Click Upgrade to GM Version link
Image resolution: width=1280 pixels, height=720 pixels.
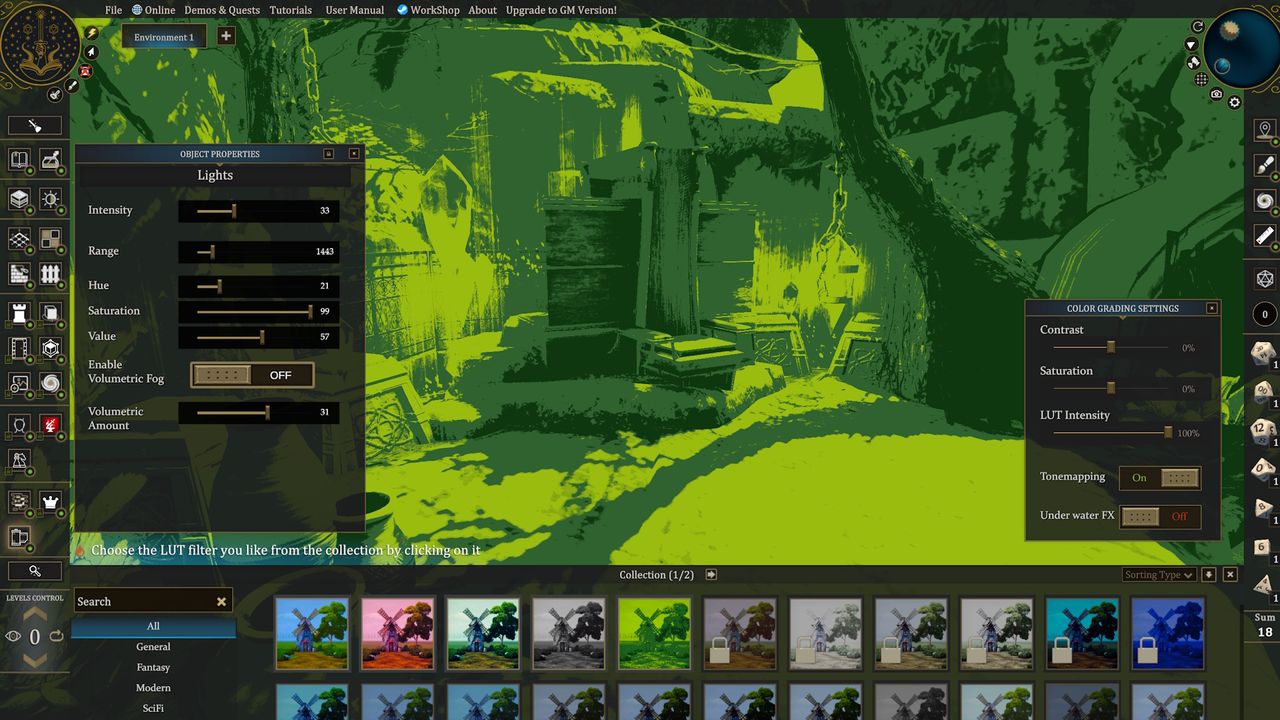(561, 10)
